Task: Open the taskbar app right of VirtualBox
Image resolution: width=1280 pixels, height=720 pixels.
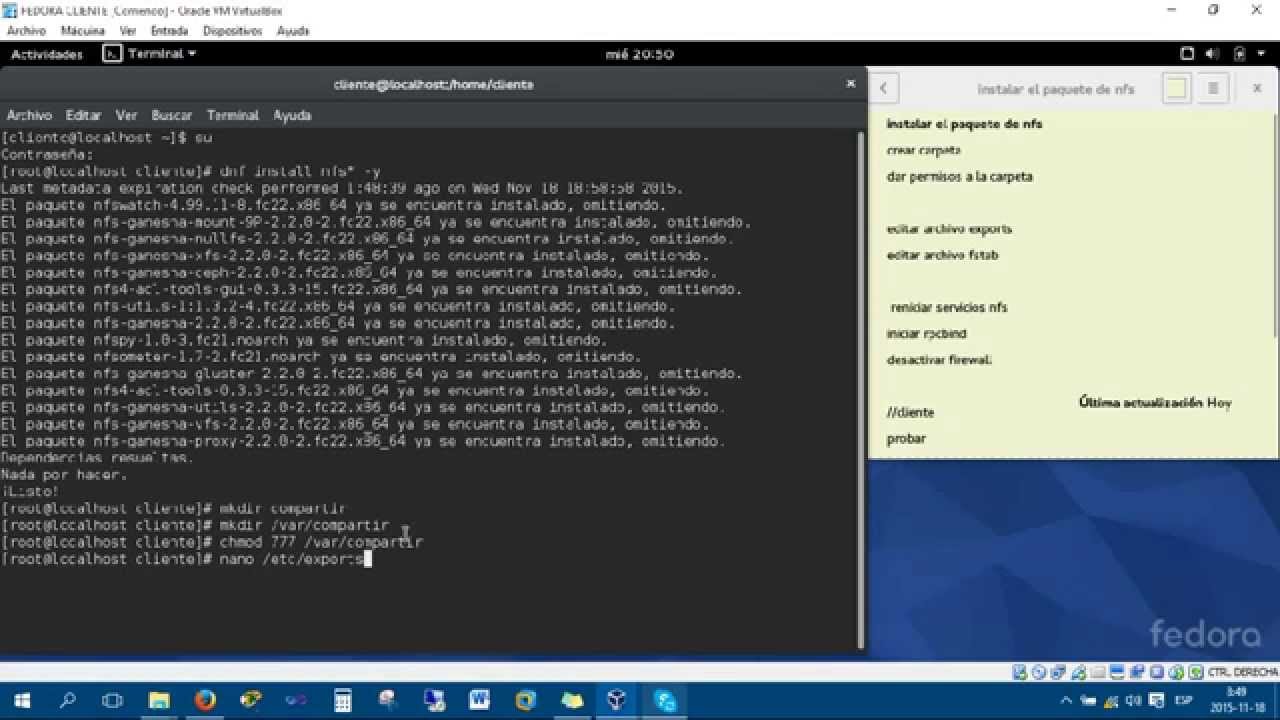Action: pos(664,700)
